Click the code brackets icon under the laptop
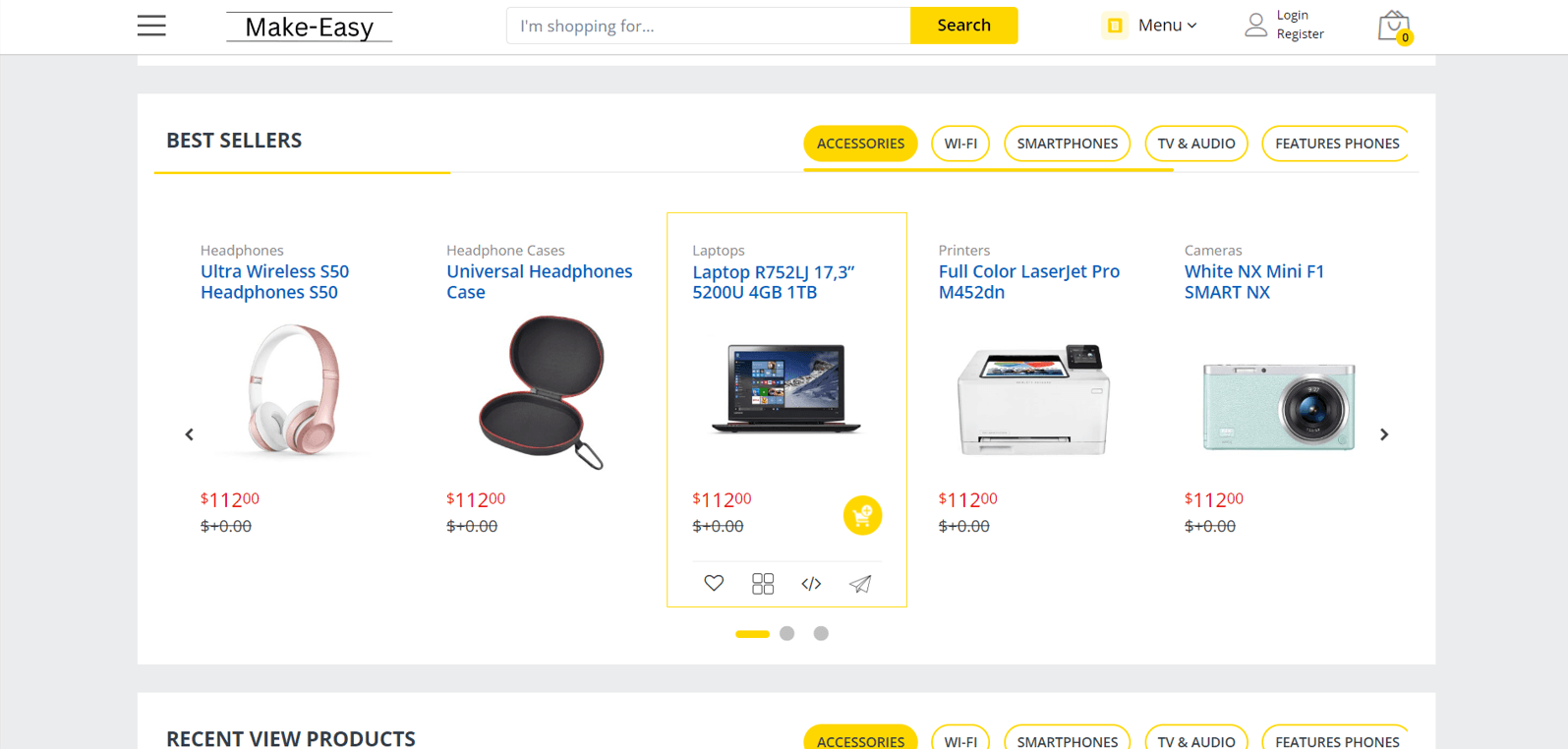Screen dimensions: 1568x749 (811, 584)
